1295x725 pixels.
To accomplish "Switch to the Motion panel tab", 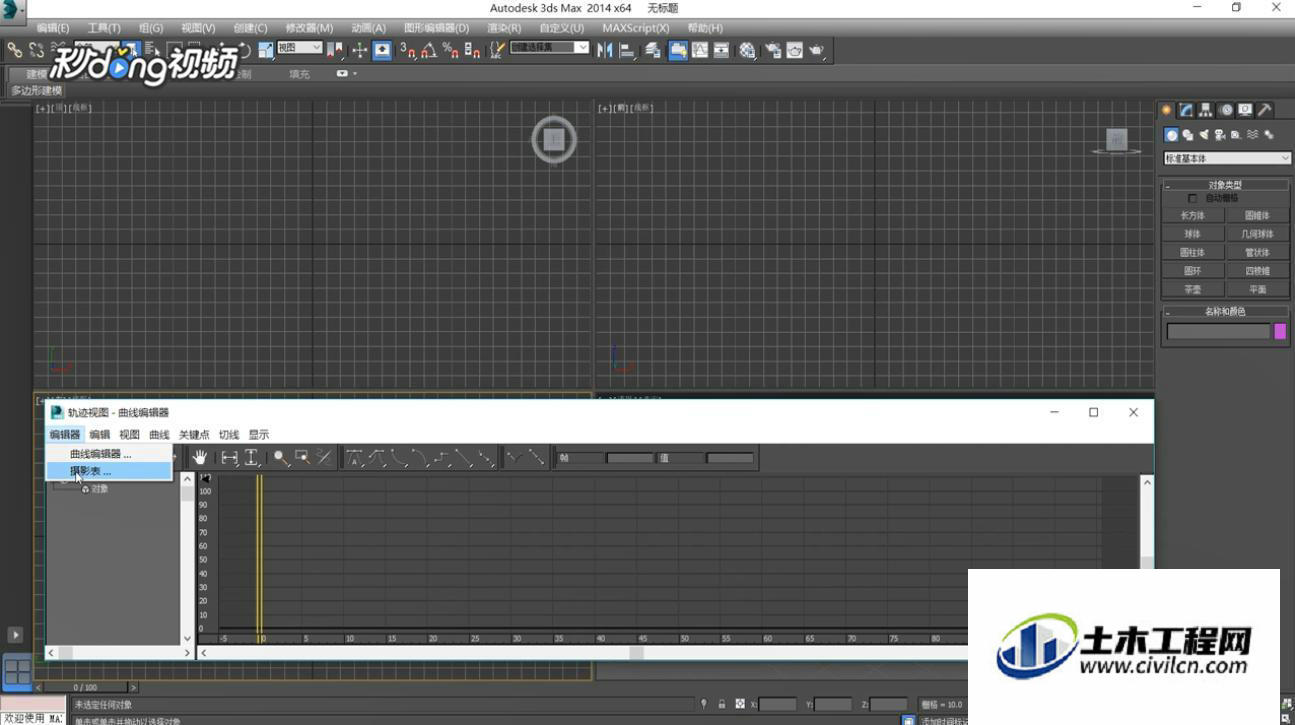I will (1226, 110).
